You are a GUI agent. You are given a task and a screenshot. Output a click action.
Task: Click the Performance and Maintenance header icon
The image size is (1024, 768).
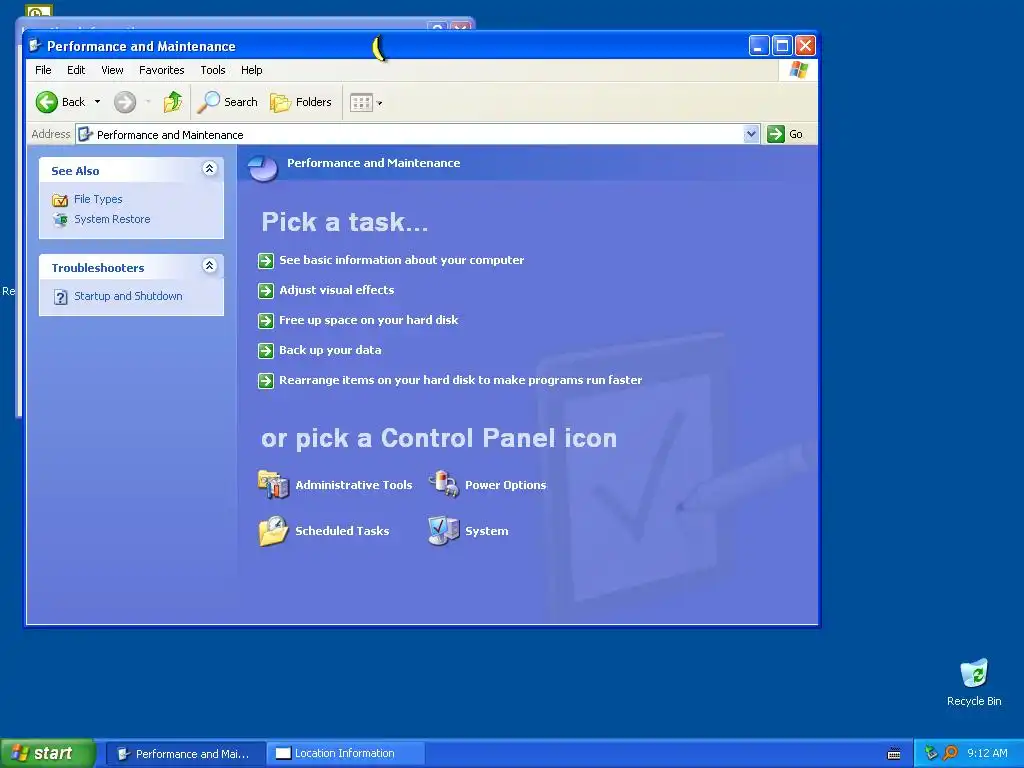263,167
